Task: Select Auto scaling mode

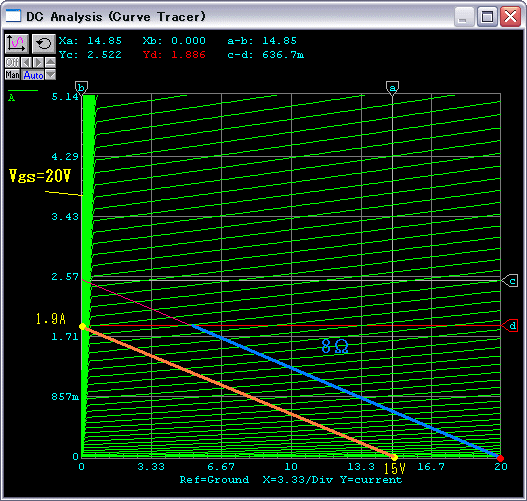Action: click(x=33, y=75)
